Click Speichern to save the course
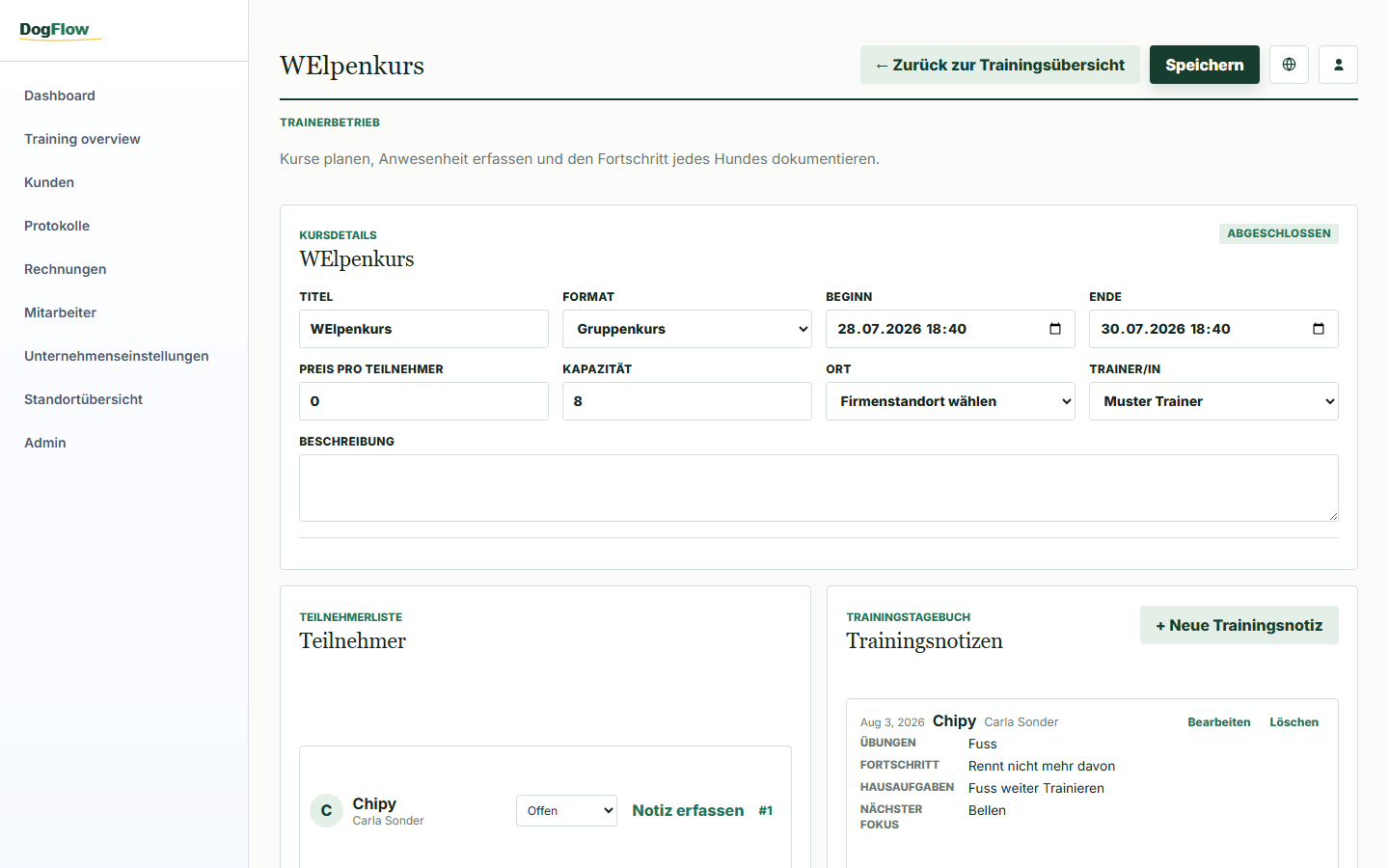The image size is (1389, 868). 1205,65
